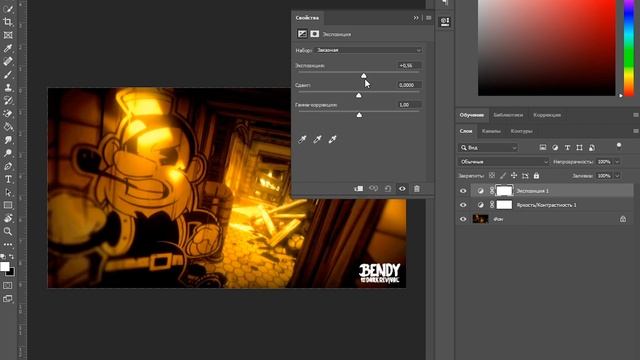Toggle lock position

(x=514, y=176)
